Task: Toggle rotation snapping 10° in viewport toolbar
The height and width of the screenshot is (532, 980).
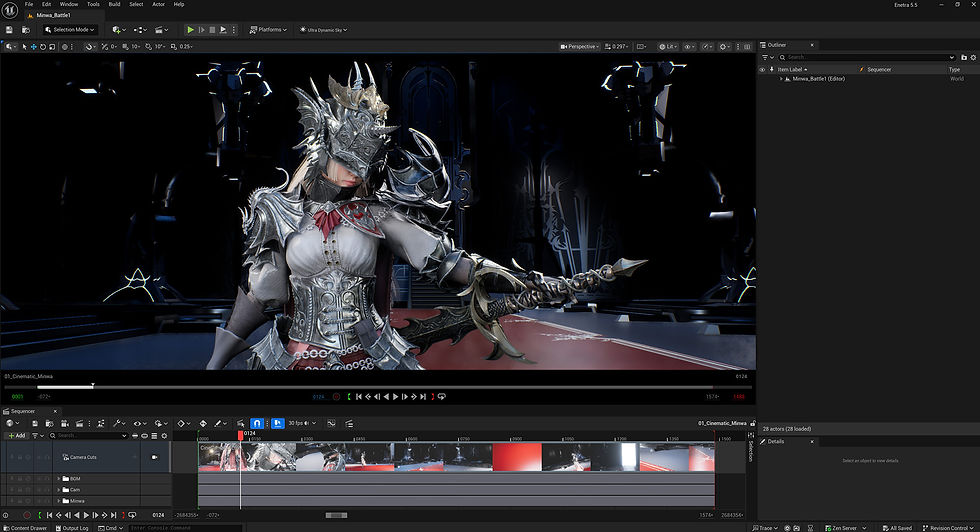Action: pyautogui.click(x=156, y=46)
